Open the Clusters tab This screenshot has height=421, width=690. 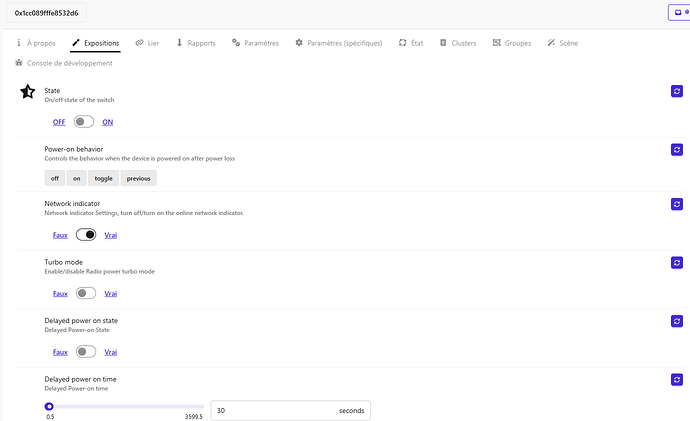tap(457, 43)
